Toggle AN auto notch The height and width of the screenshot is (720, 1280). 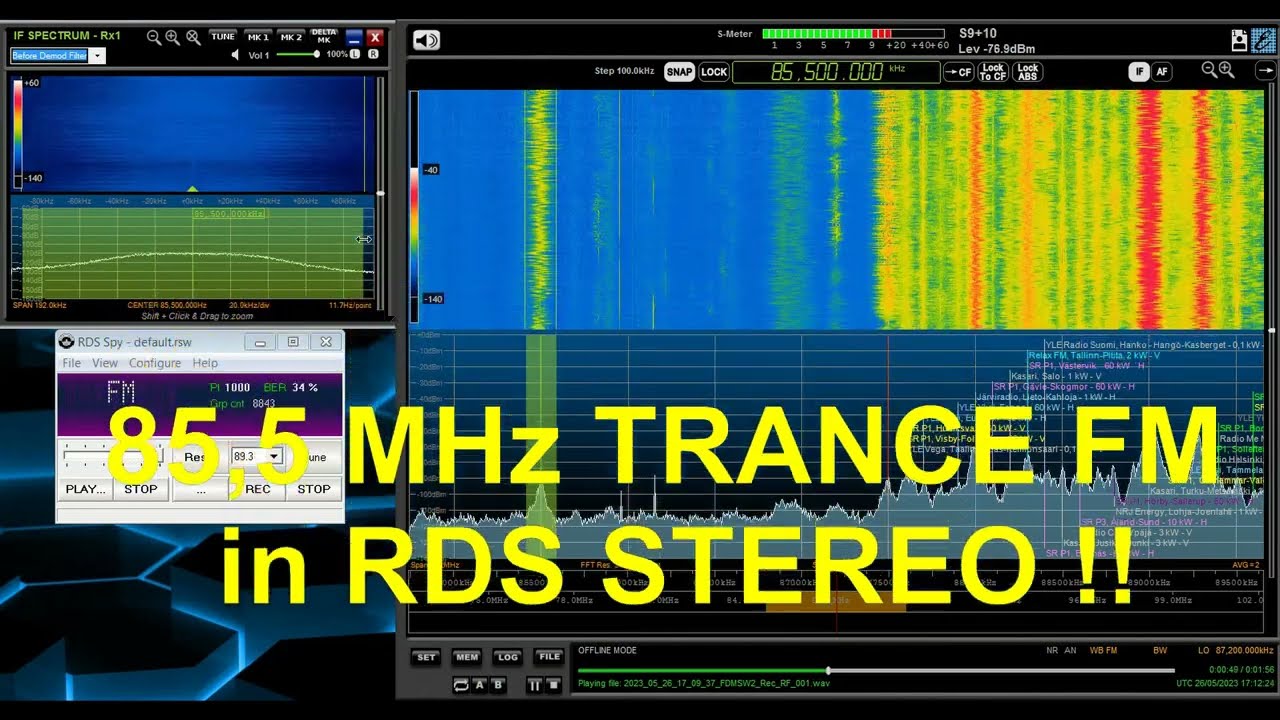point(1071,651)
